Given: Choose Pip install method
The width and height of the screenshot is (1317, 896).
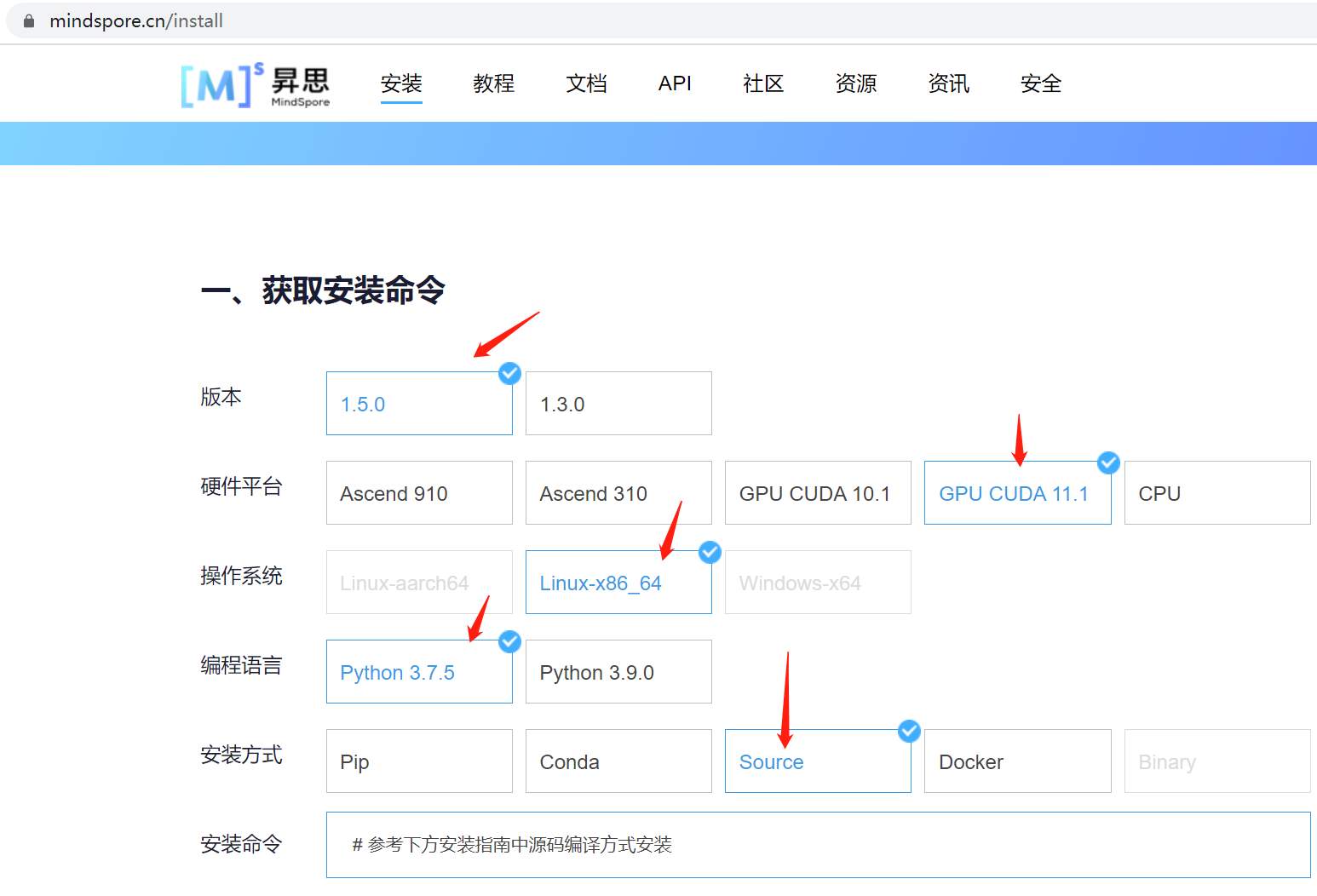Looking at the screenshot, I should click(419, 761).
